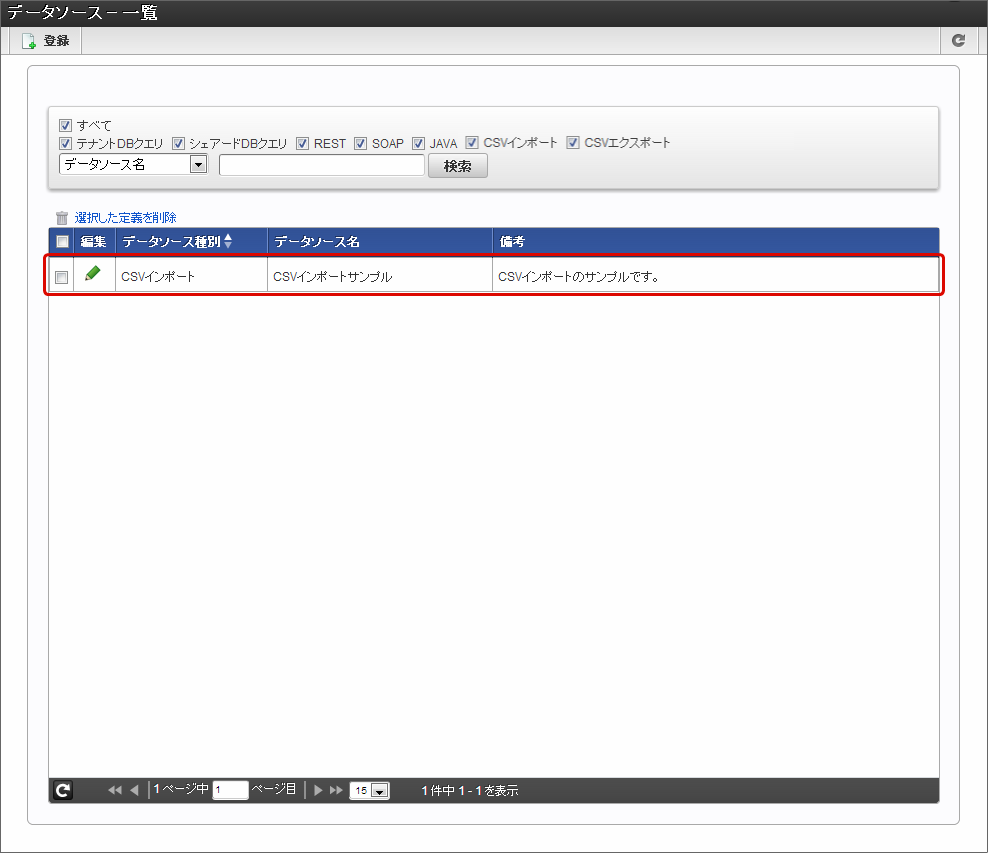This screenshot has width=988, height=853.
Task: Open the データソース名 search field dropdown
Action: [133, 164]
